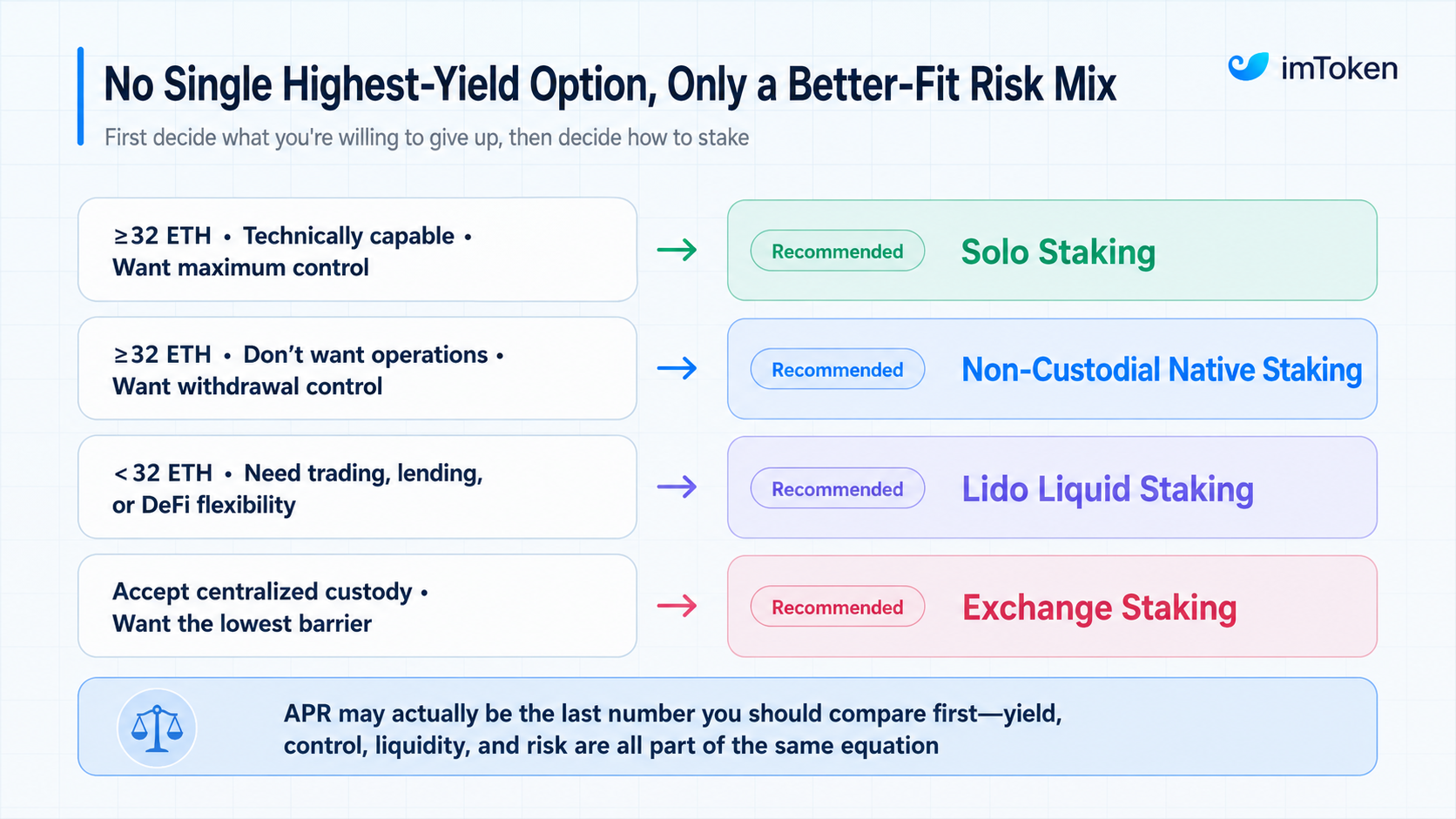Click the blue vertical accent bar beside title
The height and width of the screenshot is (819, 1456).
(81, 96)
